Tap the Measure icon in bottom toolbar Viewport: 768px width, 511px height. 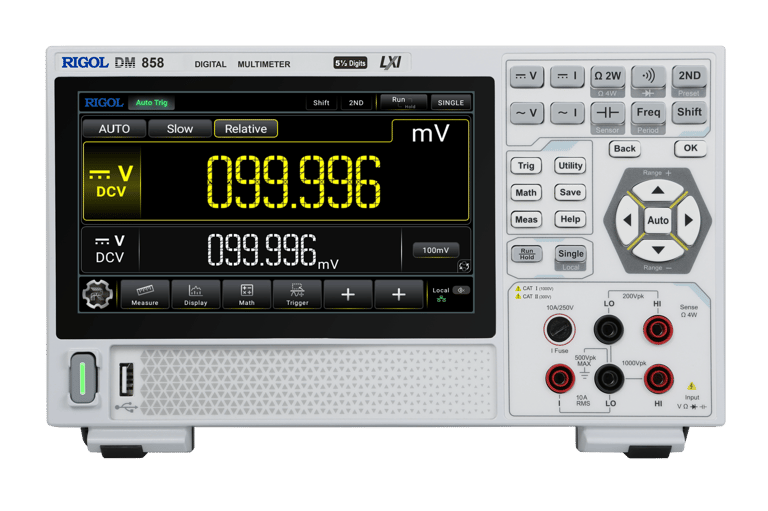pyautogui.click(x=145, y=294)
